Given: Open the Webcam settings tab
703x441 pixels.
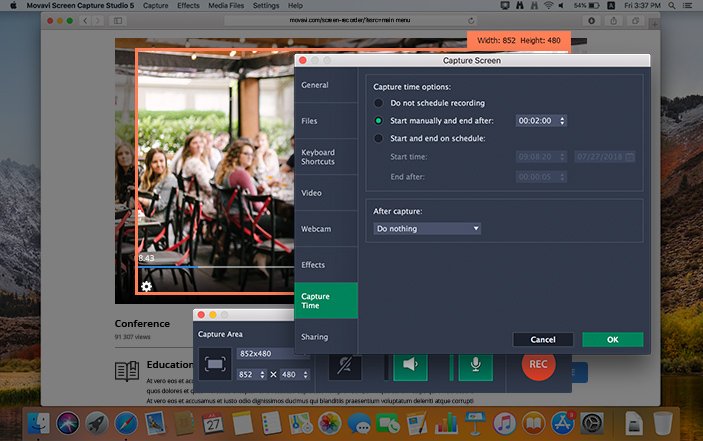Looking at the screenshot, I should point(326,229).
